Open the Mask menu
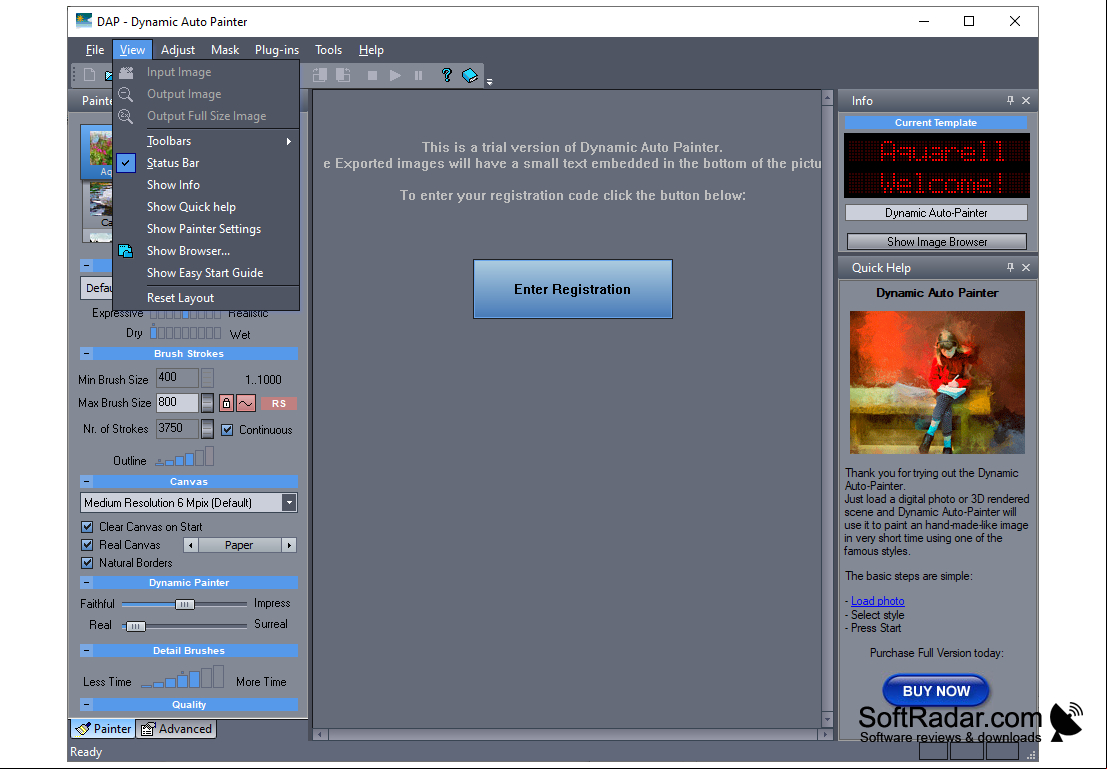The image size is (1107, 769). point(225,49)
